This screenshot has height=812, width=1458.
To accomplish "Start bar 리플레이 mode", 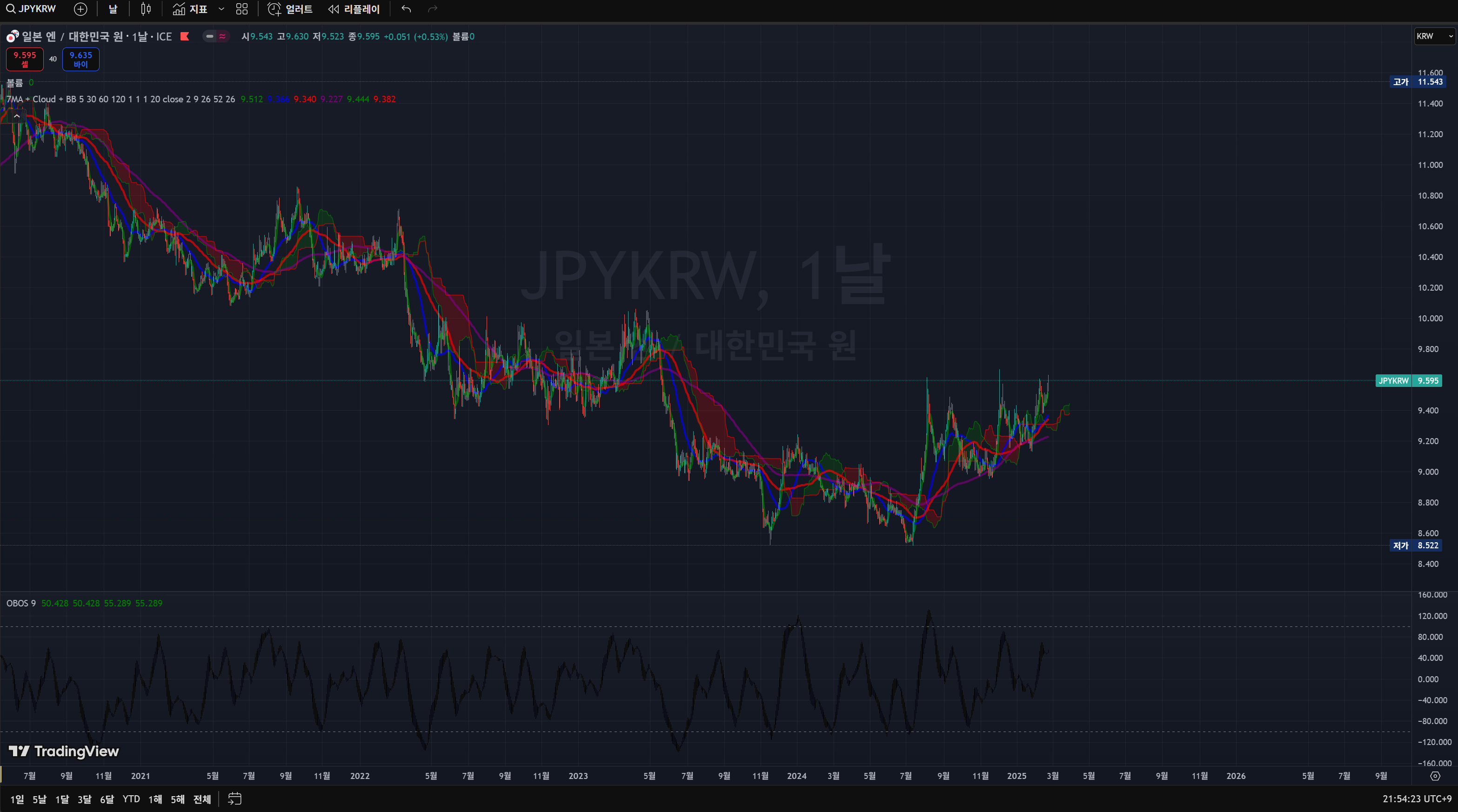I will (354, 9).
